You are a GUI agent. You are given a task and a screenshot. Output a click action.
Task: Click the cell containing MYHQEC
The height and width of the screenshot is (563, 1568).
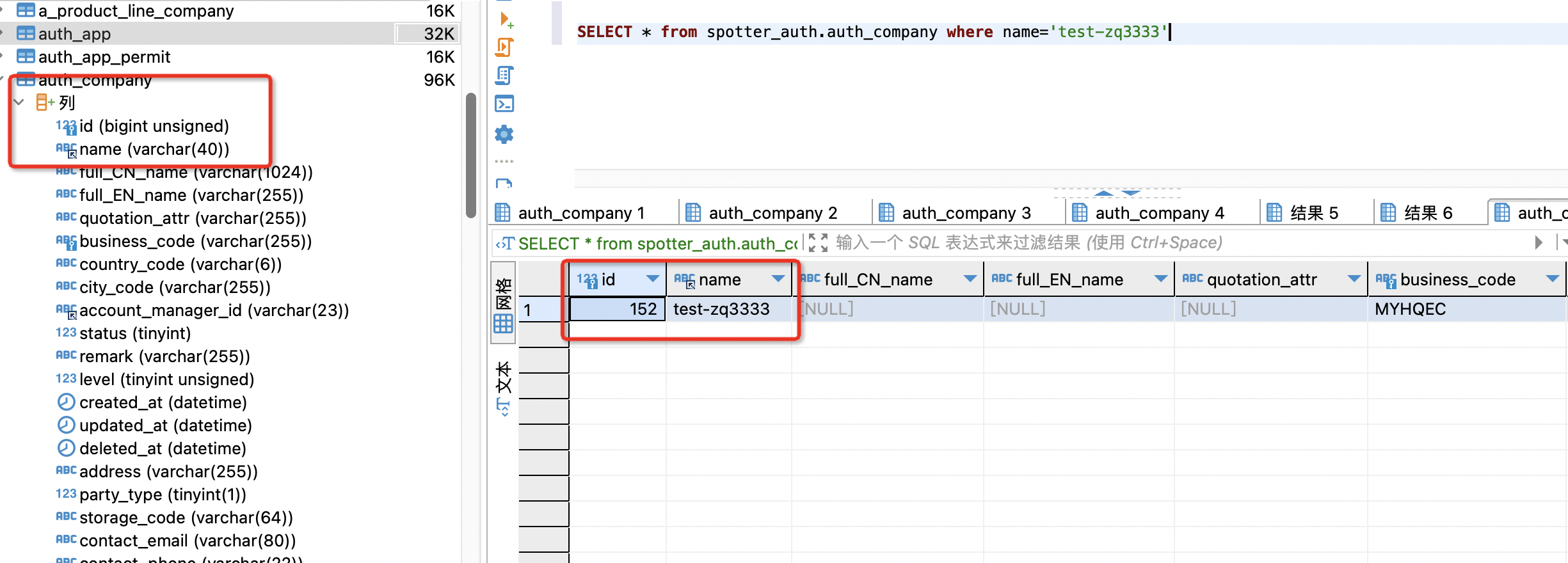coord(1466,309)
